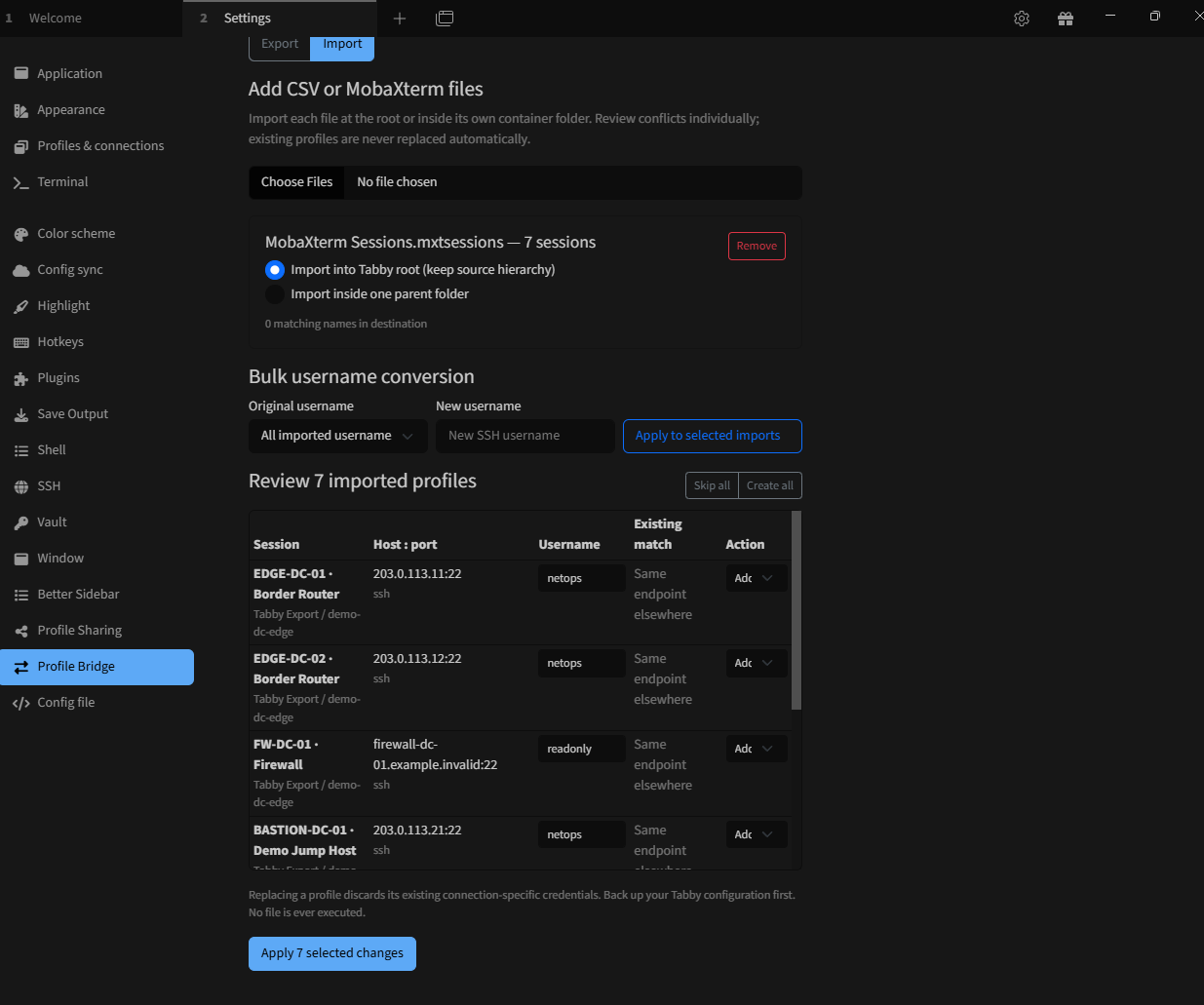Click the gift icon in title bar
Screen dimensions: 1204x1005
1066,19
